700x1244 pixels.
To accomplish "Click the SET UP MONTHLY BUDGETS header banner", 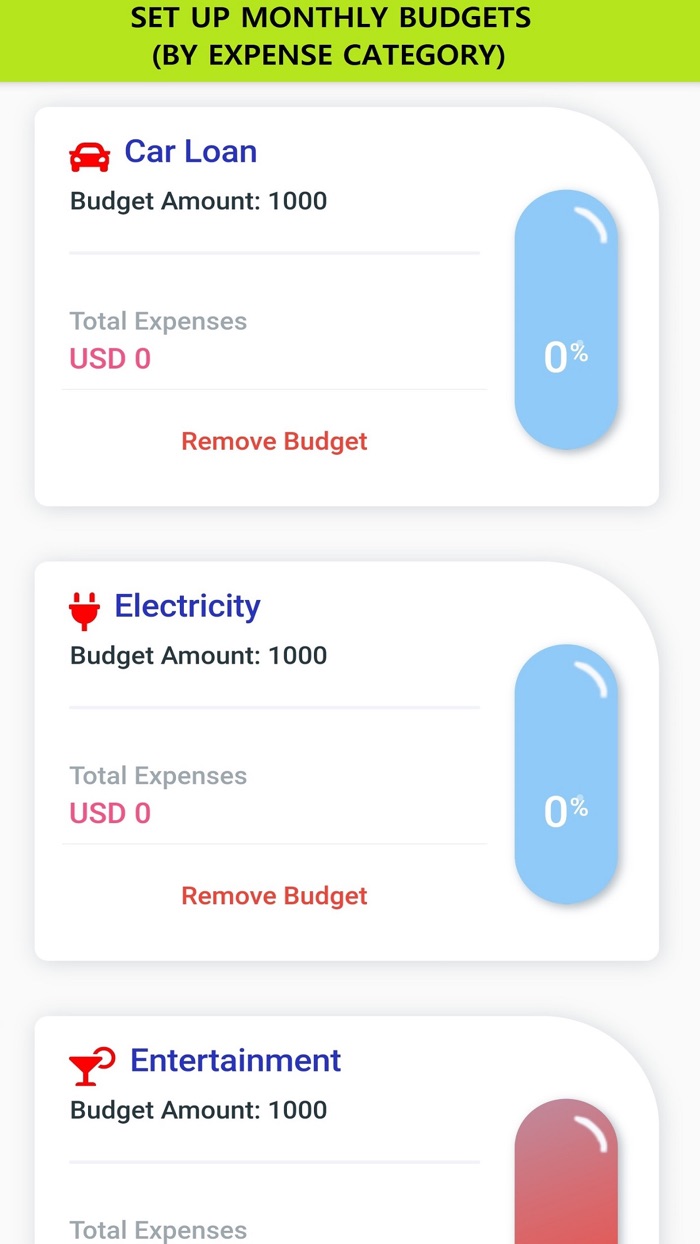I will (x=350, y=36).
